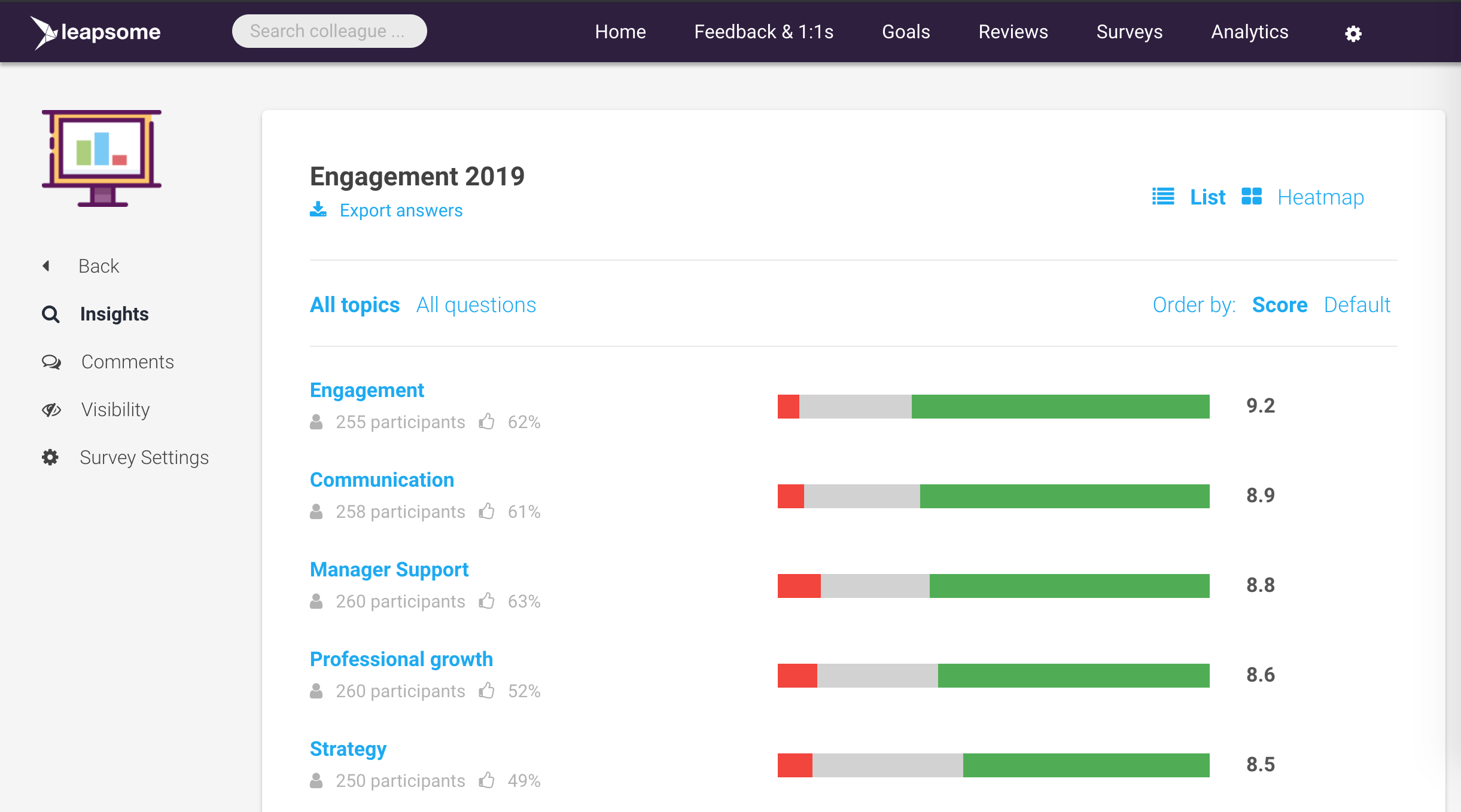Open Feedback & 1:1s menu item

[763, 32]
